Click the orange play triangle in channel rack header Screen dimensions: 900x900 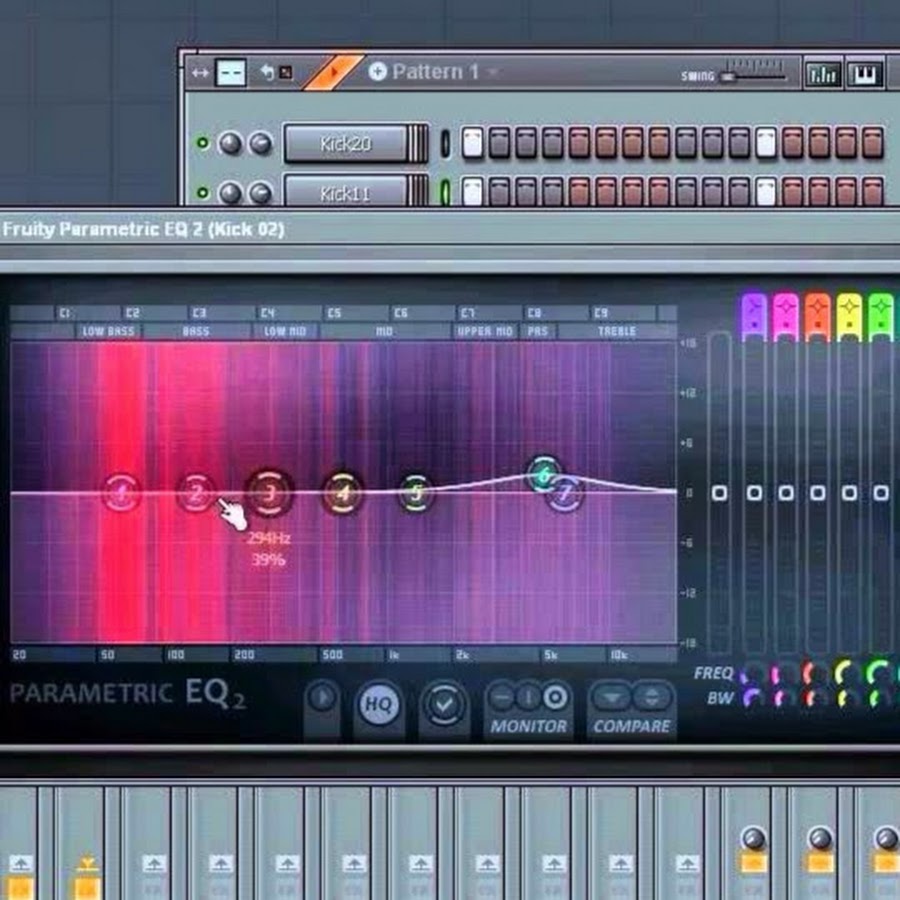click(x=333, y=72)
